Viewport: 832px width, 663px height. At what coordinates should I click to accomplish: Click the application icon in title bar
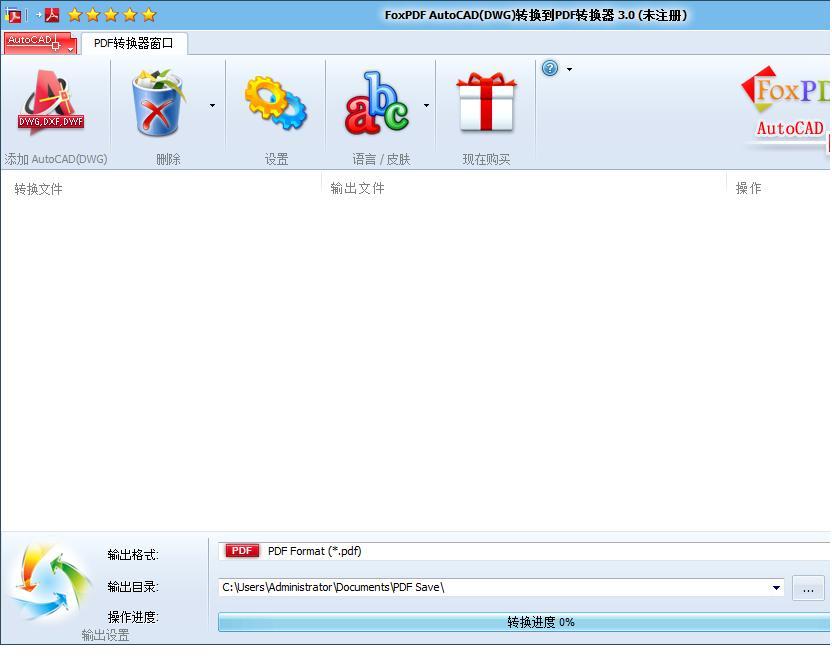[x=13, y=15]
